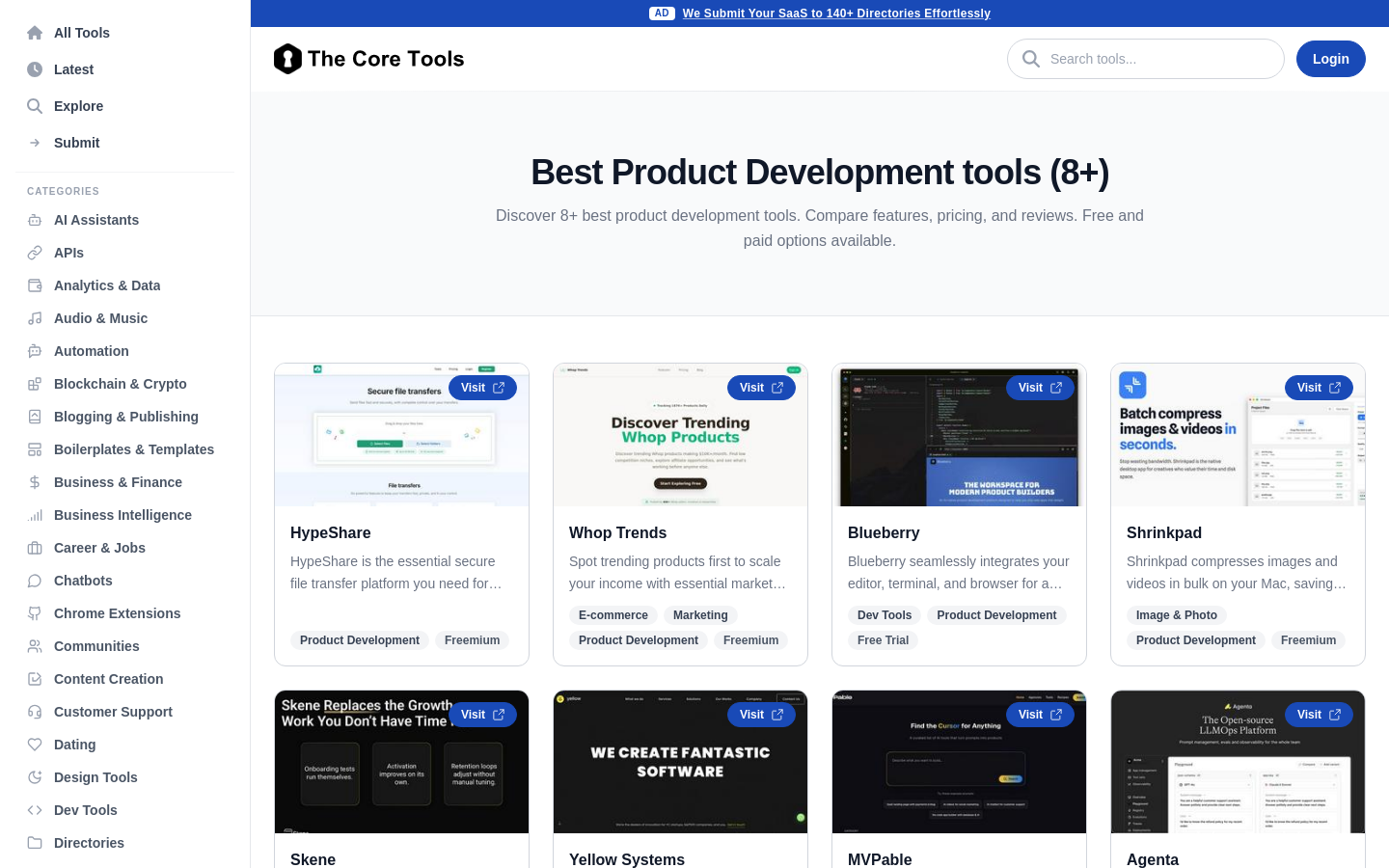Click the Boilerplates & Templates icon
The image size is (1389, 868).
tap(35, 449)
